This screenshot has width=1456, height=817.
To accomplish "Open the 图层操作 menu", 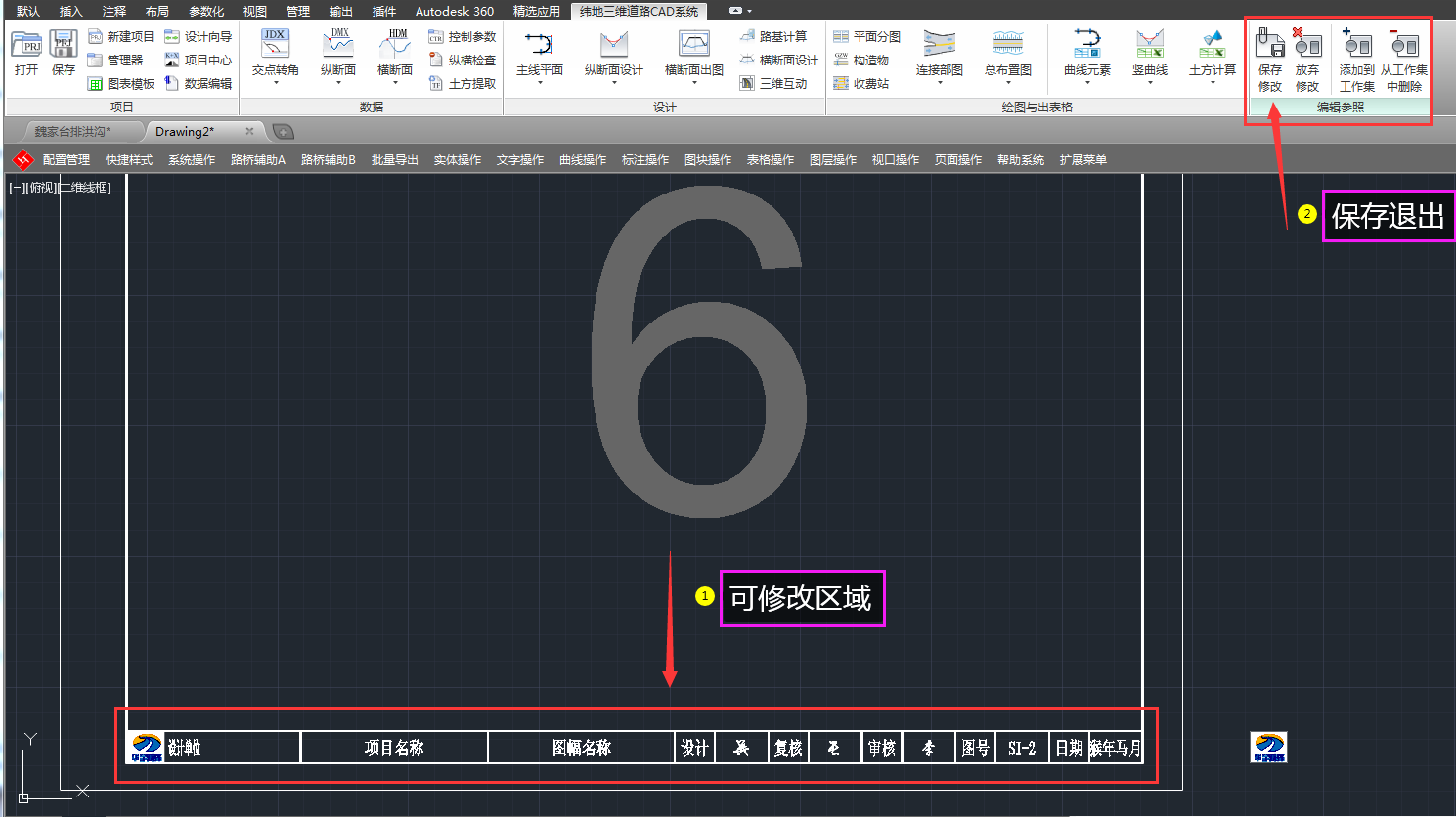I will [833, 160].
